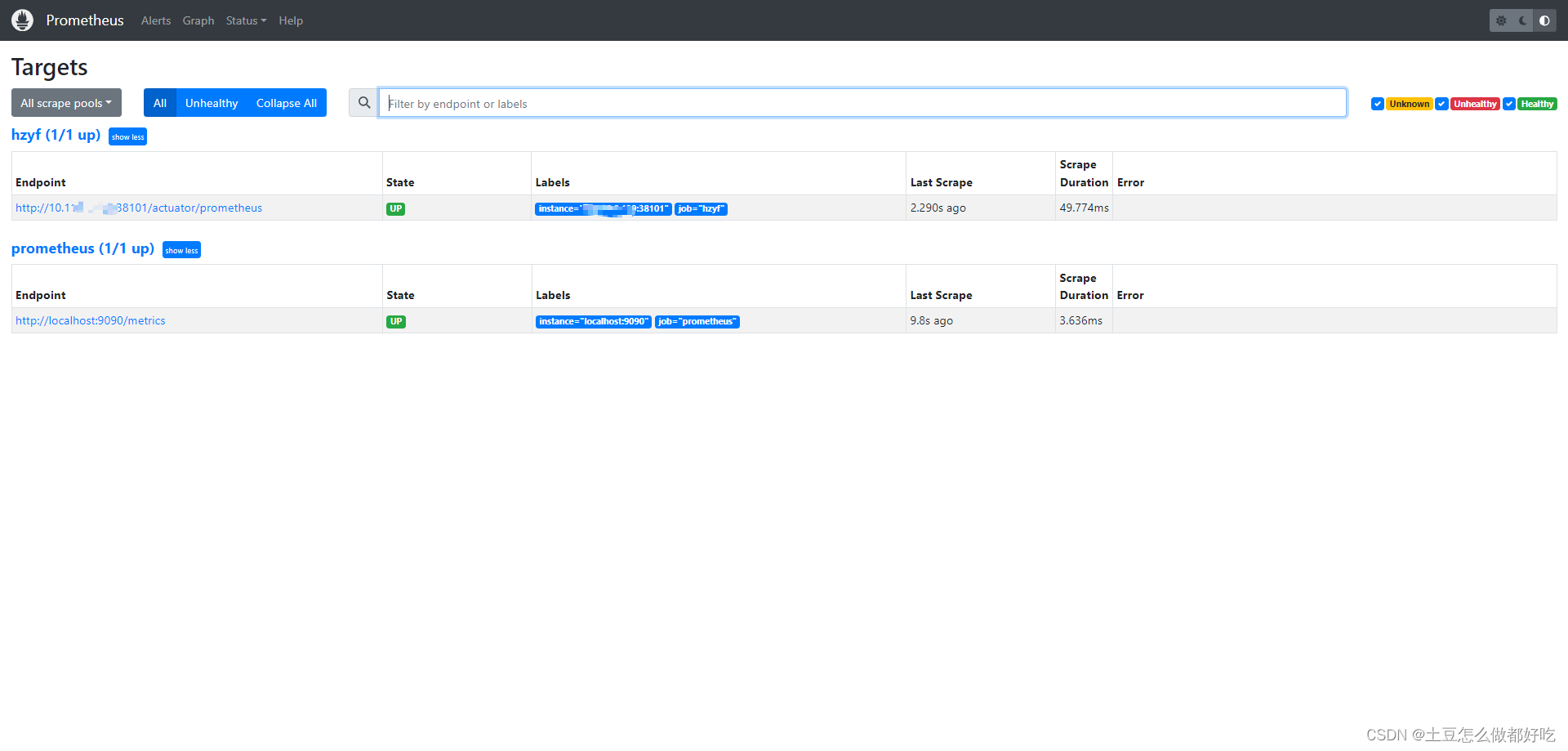
Task: Click the job="prometheus" label badge
Action: pos(697,321)
